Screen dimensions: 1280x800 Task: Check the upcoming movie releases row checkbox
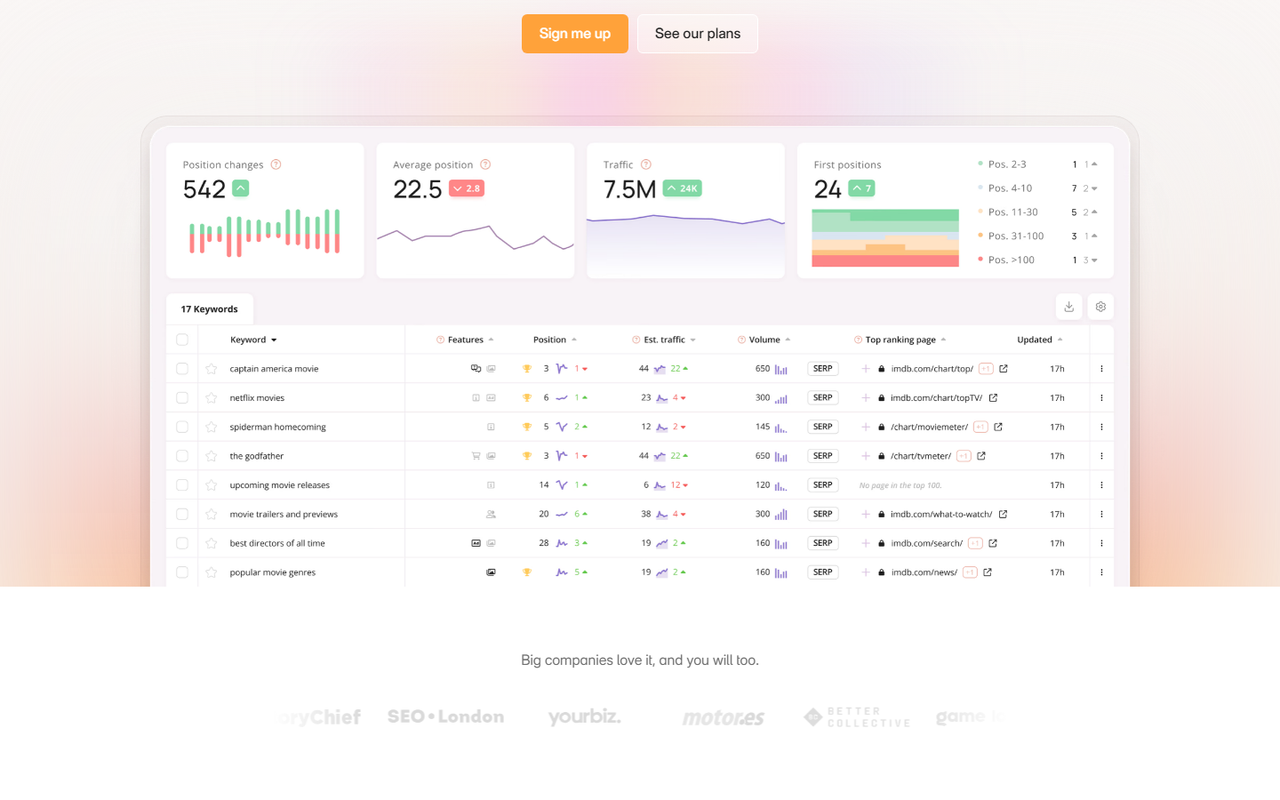point(182,485)
